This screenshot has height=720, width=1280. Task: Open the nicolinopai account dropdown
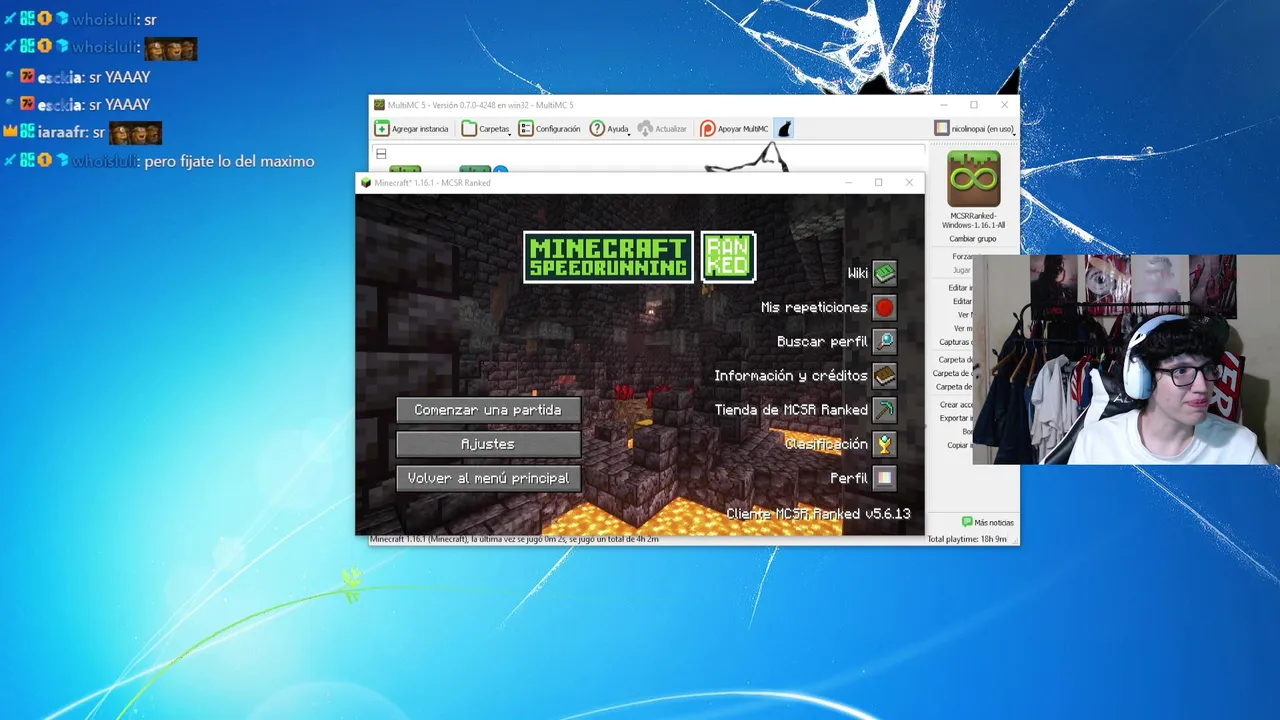coord(975,128)
